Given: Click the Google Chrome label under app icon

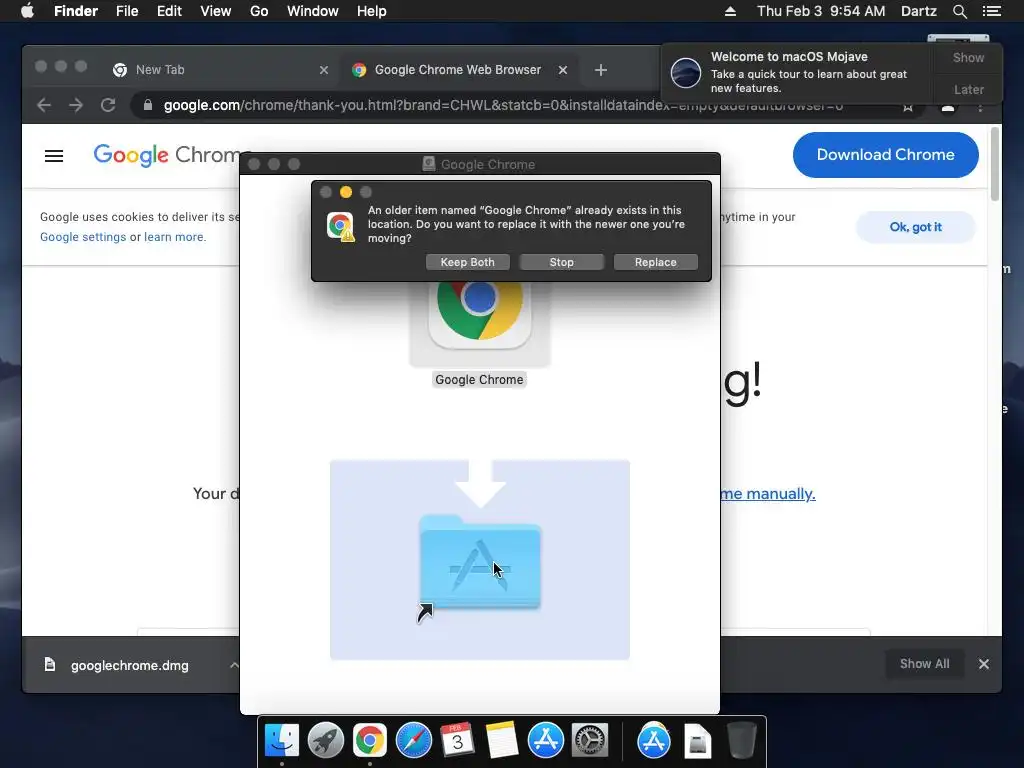Looking at the screenshot, I should tap(479, 379).
